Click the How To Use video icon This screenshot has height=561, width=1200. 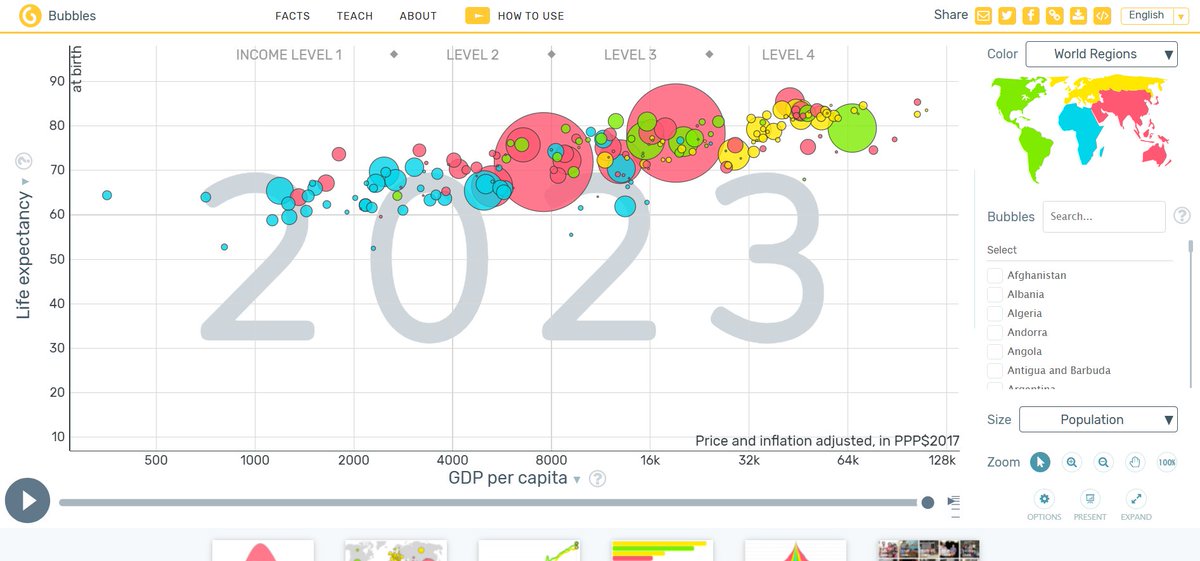[x=478, y=16]
